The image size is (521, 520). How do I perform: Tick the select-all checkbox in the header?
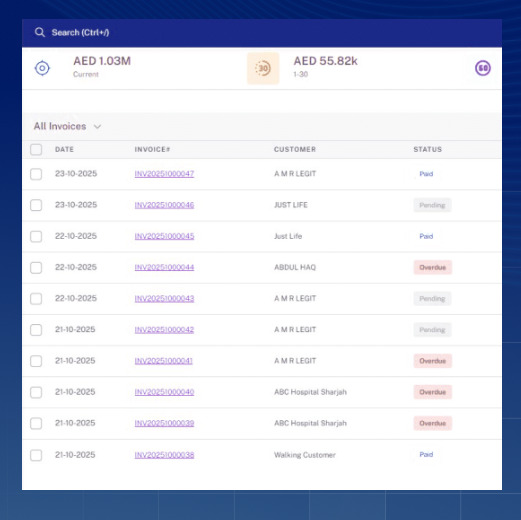(x=36, y=149)
